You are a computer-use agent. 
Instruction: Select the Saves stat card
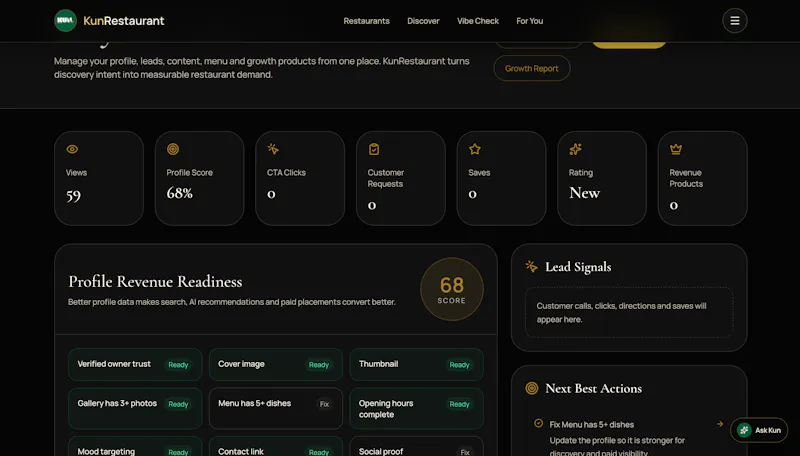502,178
